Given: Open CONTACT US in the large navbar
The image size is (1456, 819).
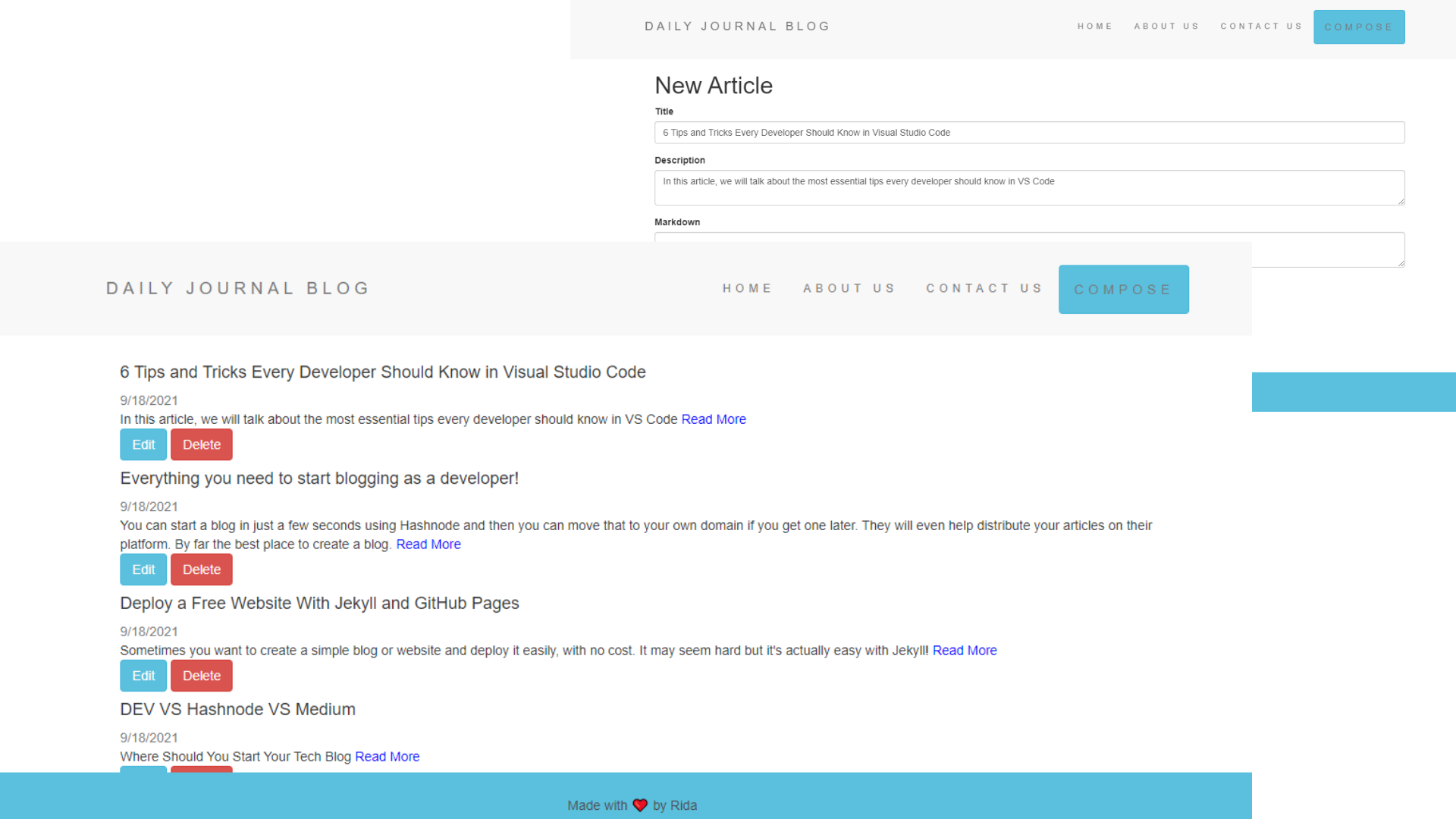Looking at the screenshot, I should pos(984,288).
